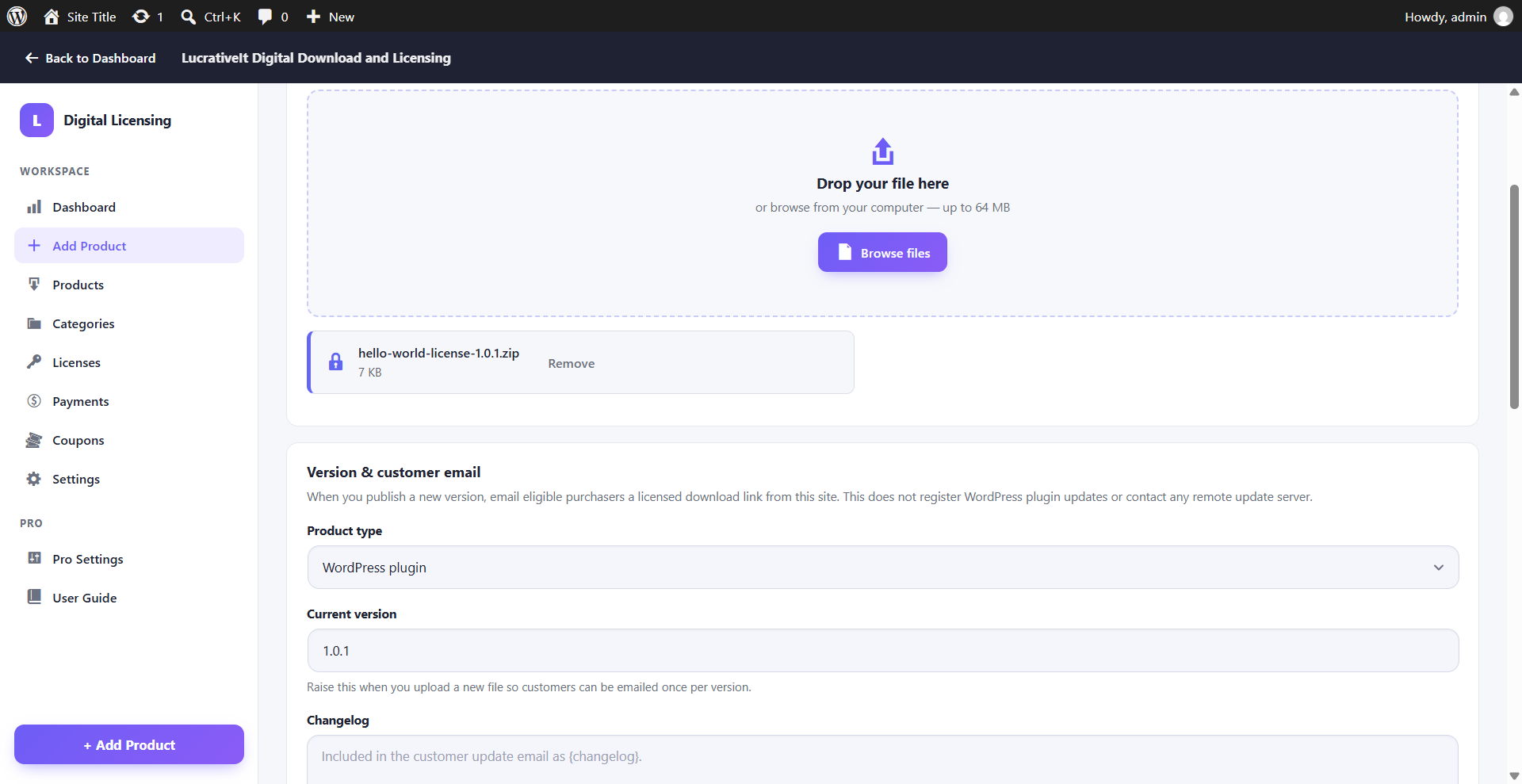Click the WordPress logo icon
Viewport: 1522px width, 784px height.
[17, 16]
